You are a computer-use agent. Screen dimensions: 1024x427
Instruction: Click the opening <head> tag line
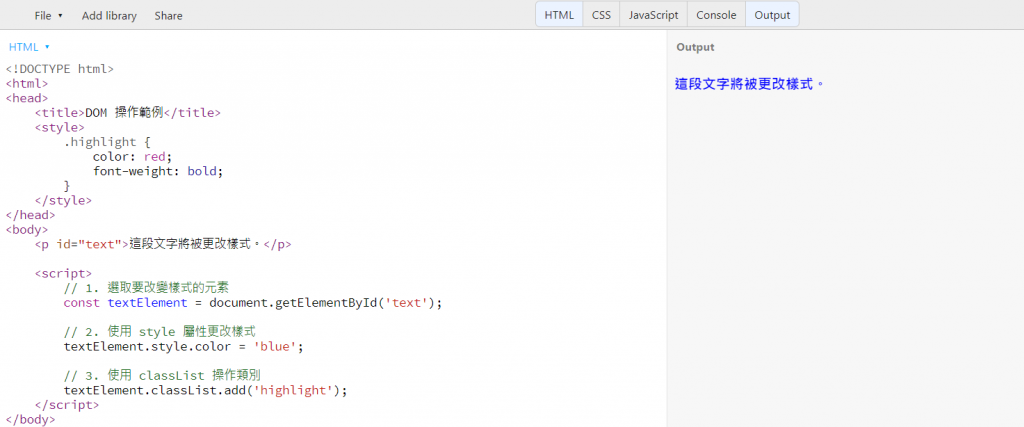pyautogui.click(x=27, y=98)
